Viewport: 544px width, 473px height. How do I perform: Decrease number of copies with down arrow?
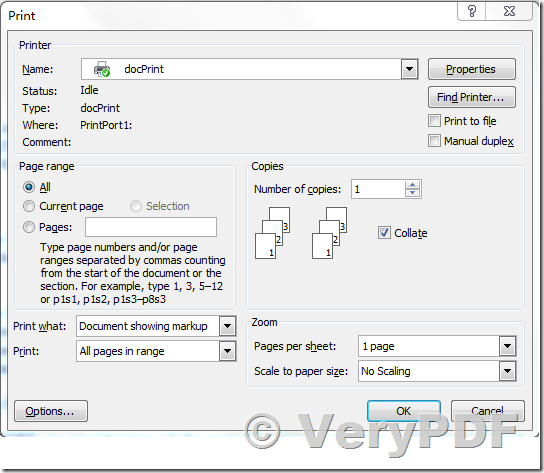(413, 193)
